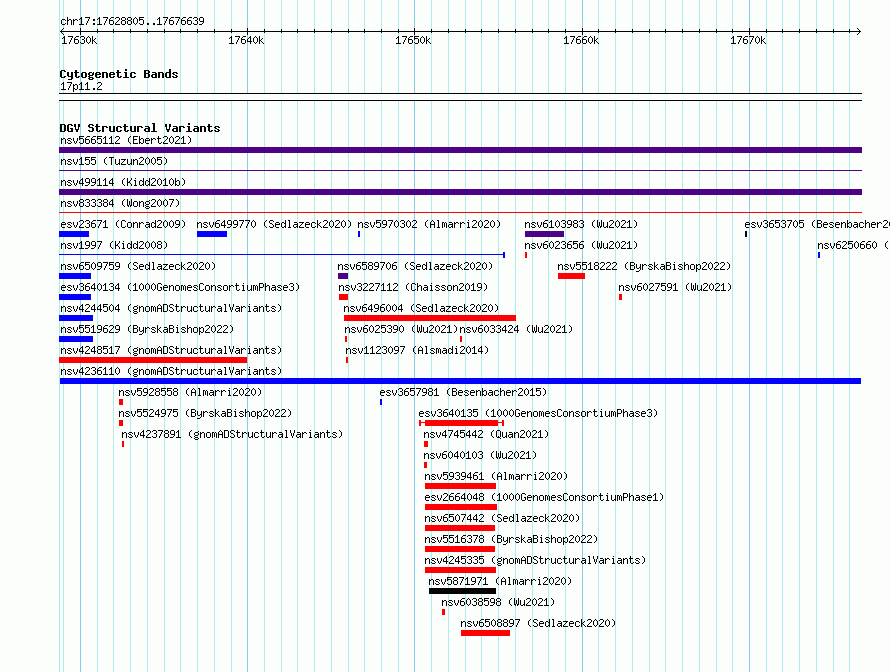Click the 17p11.2 cytogenetic band label
This screenshot has width=890, height=672.
click(x=81, y=86)
